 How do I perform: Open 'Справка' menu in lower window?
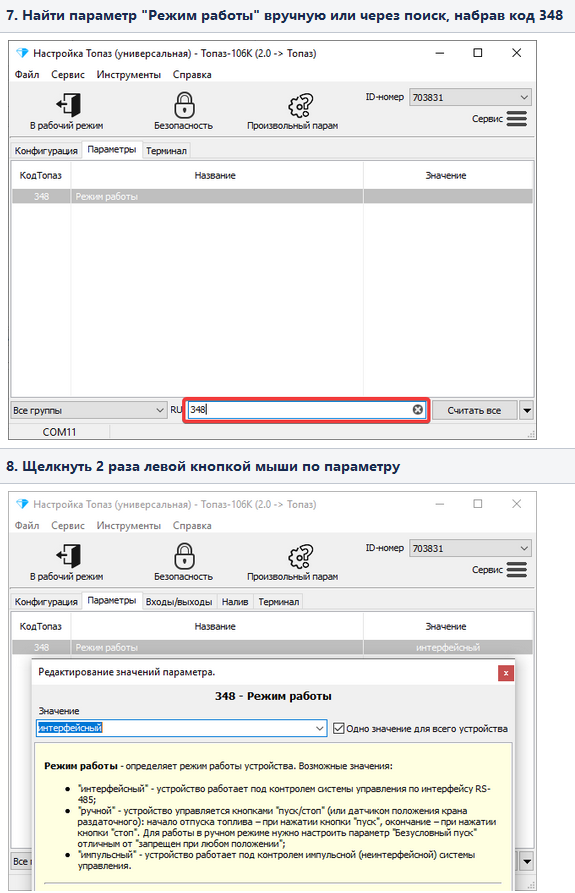coord(192,526)
